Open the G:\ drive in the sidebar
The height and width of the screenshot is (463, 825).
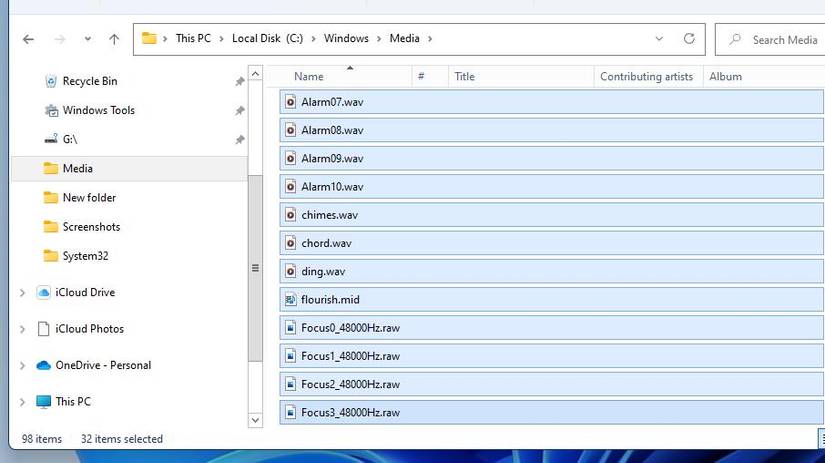click(69, 139)
